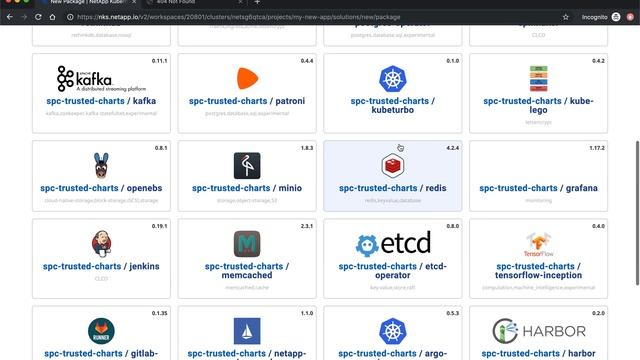This screenshot has height=360, width=640.
Task: Click the TensorFlow logo icon
Action: [538, 244]
